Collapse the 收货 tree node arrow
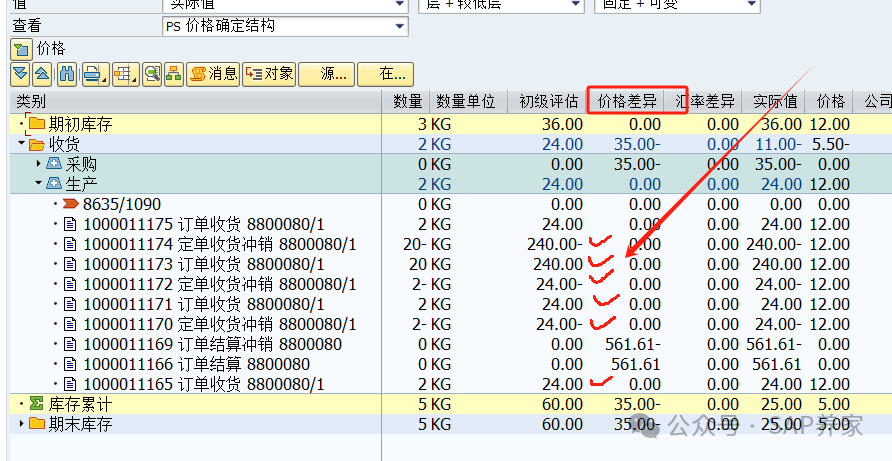 point(22,143)
